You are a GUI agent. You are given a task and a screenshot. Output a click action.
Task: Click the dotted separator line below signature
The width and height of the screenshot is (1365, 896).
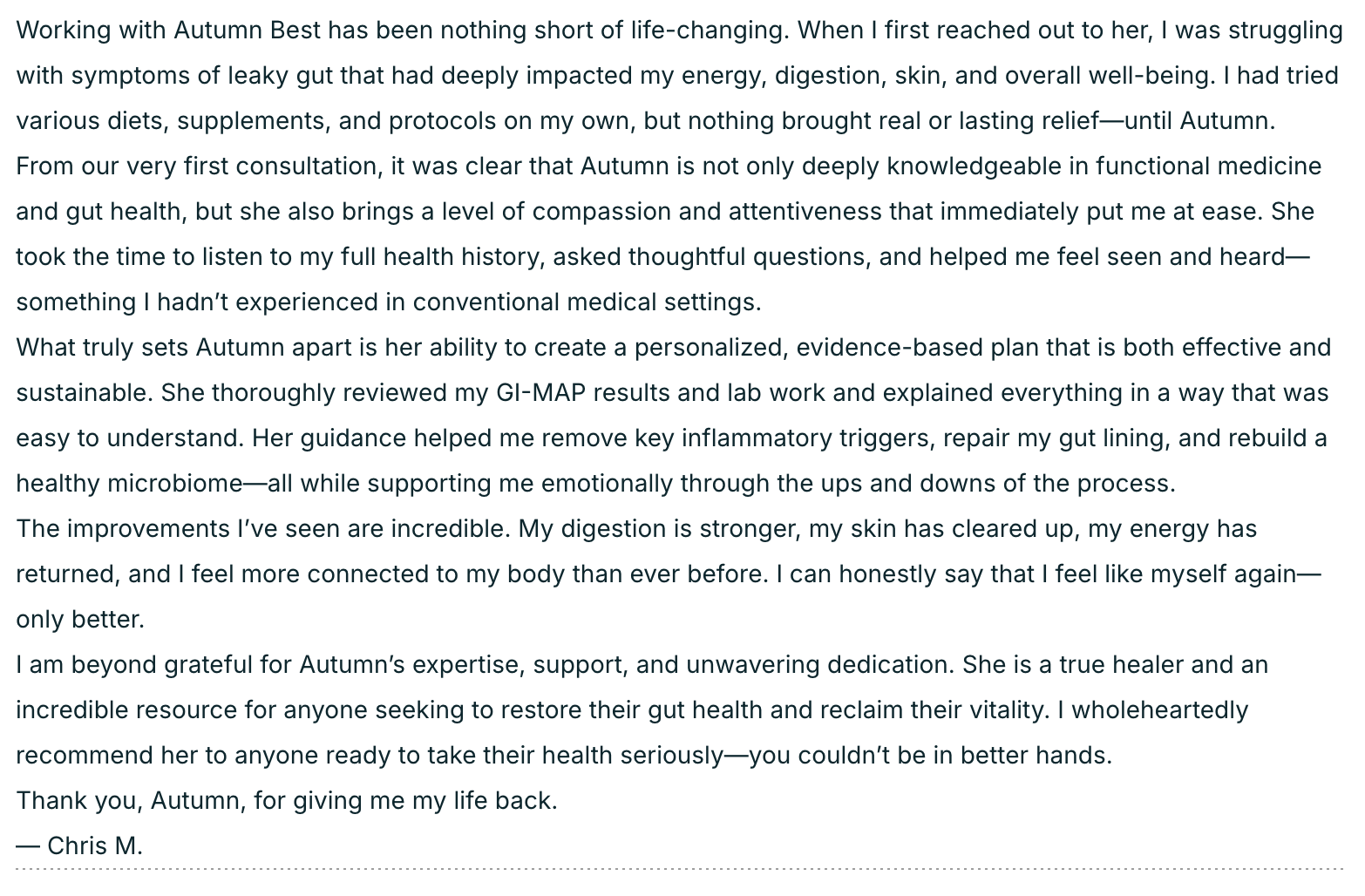tap(680, 869)
